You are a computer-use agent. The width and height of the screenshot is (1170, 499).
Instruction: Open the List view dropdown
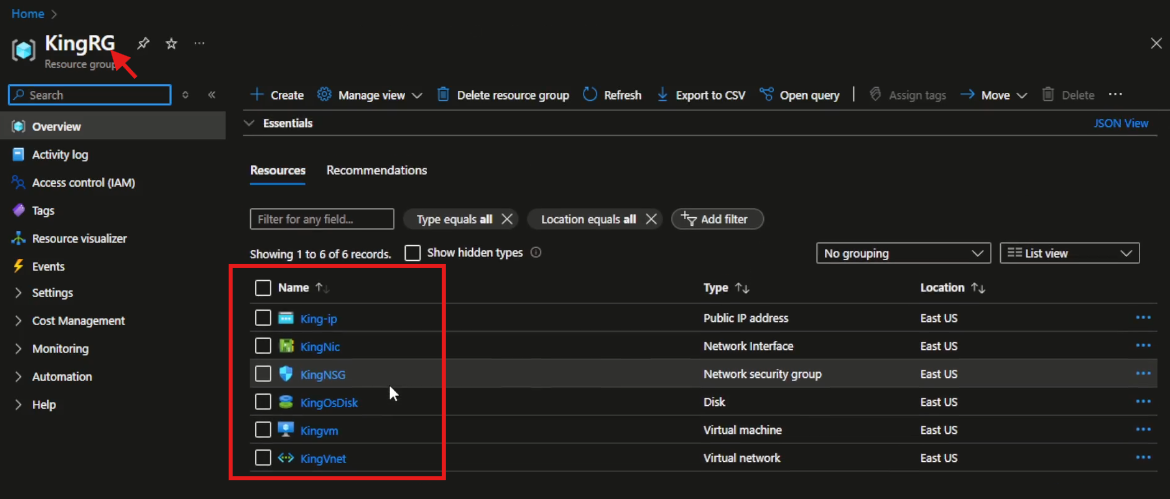(1069, 254)
